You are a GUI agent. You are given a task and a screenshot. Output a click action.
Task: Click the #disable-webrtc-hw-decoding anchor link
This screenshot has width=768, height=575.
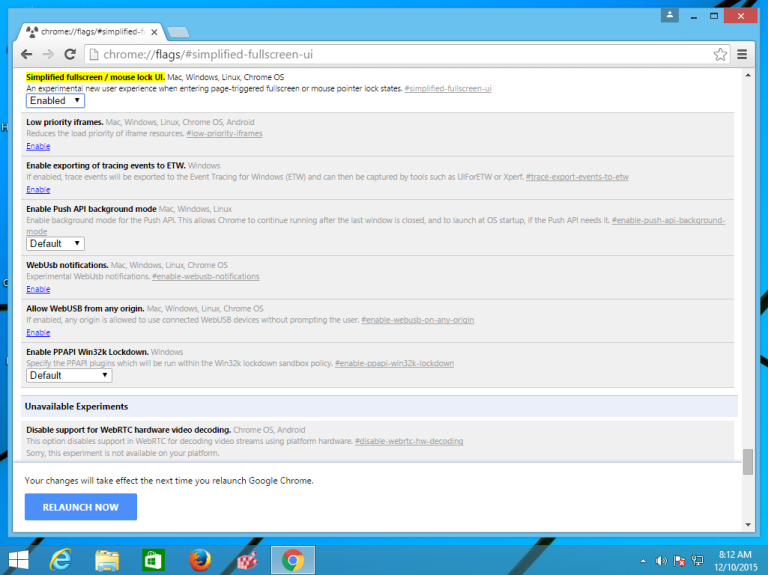click(x=409, y=441)
